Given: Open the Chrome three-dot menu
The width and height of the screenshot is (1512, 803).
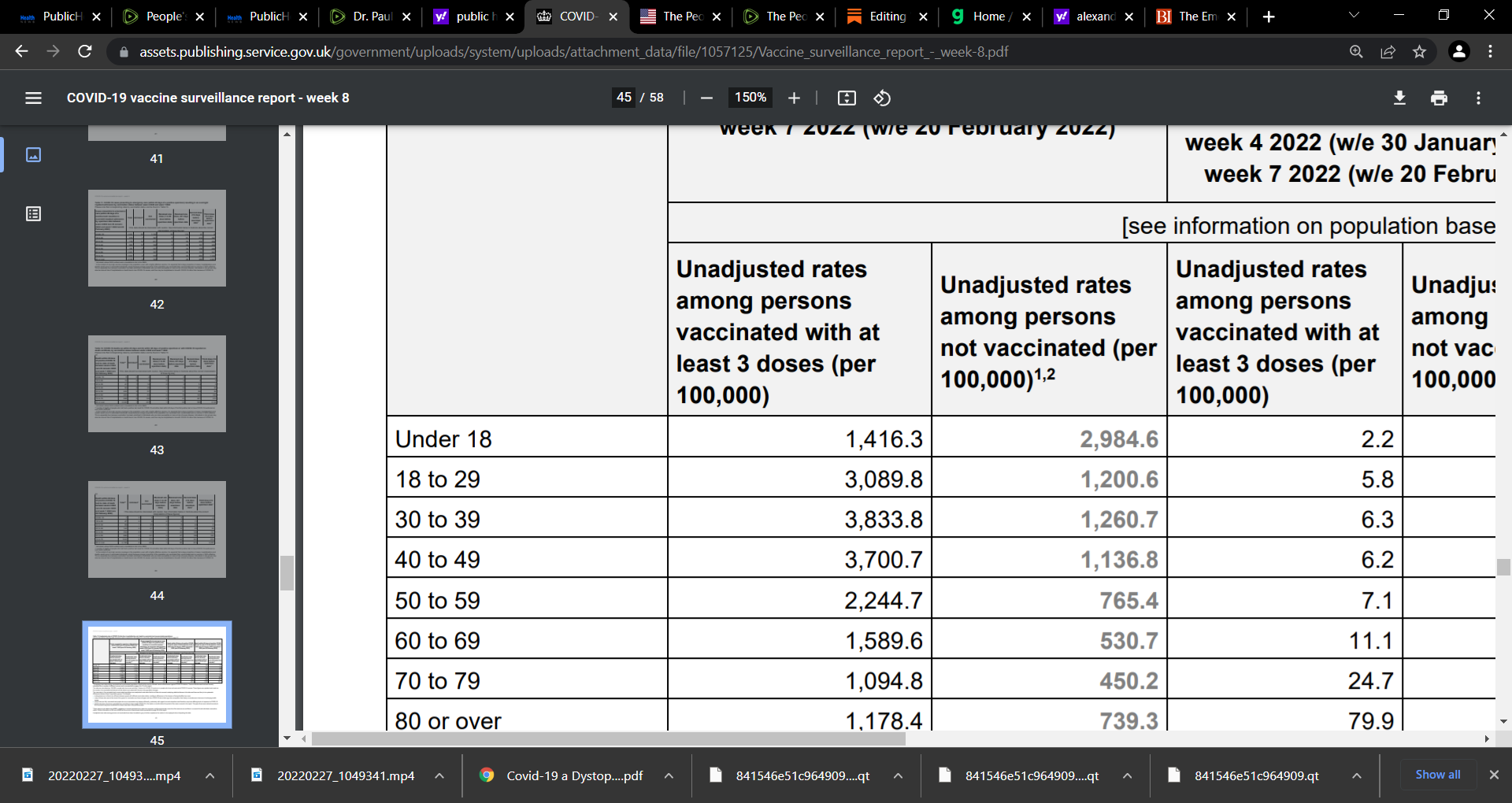Looking at the screenshot, I should [1490, 51].
